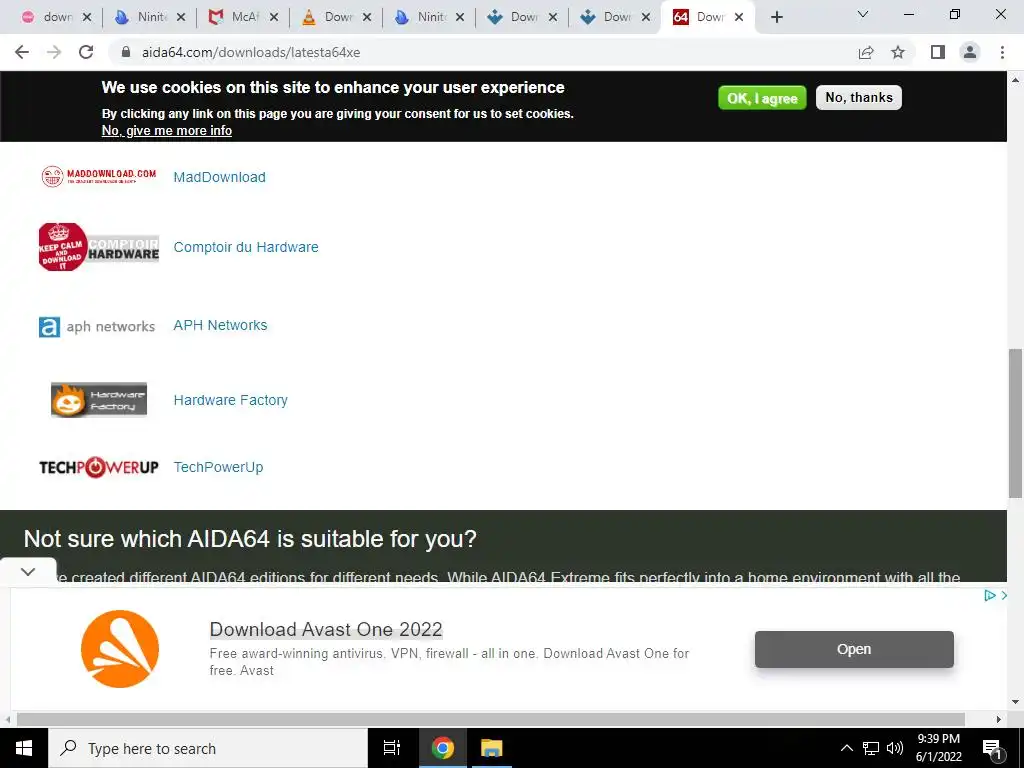
Task: Decline cookies with No, thanks
Action: pyautogui.click(x=859, y=97)
